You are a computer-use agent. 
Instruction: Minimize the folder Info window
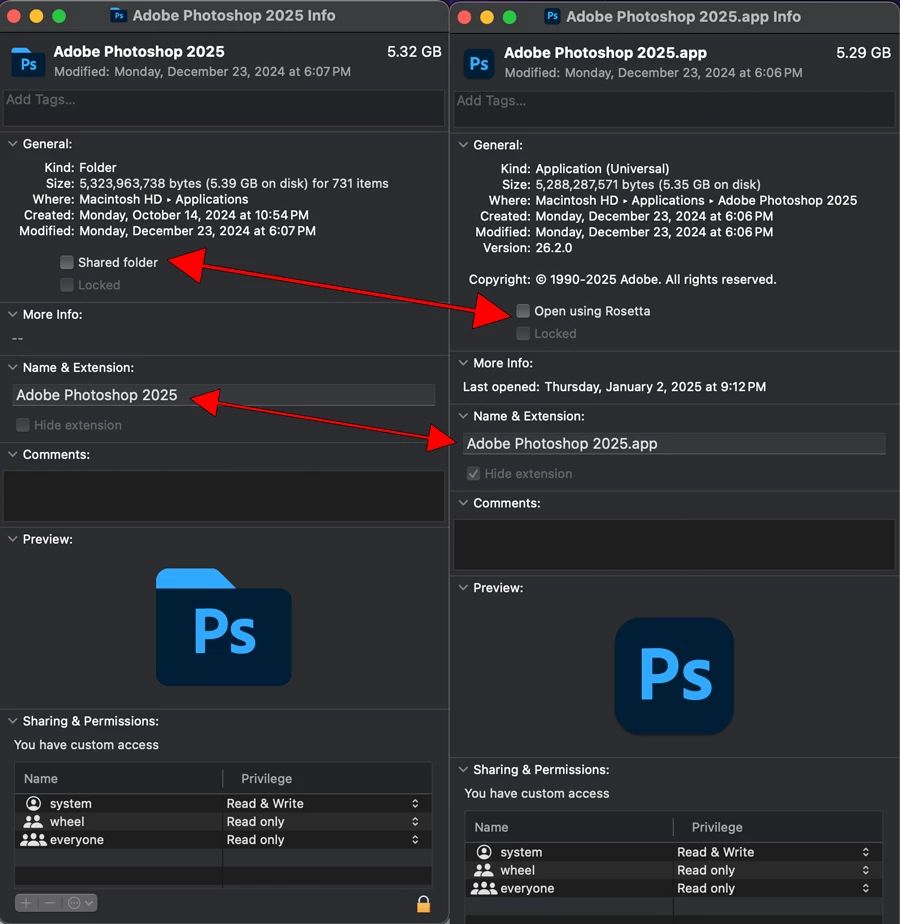click(37, 16)
